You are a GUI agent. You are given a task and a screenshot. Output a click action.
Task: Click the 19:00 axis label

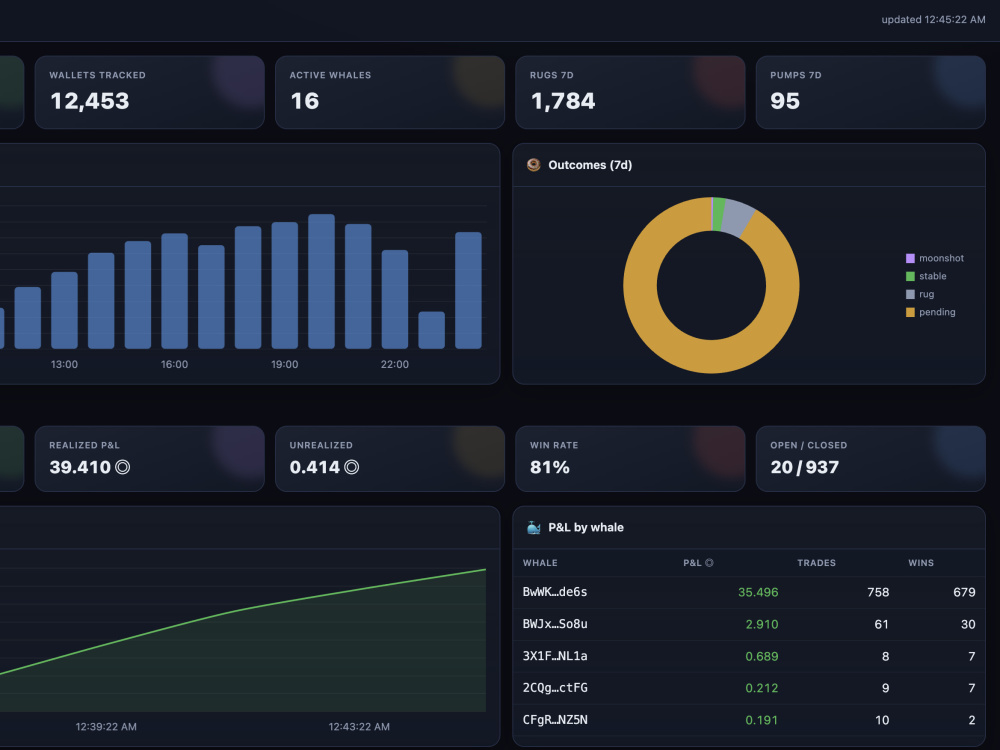[284, 364]
